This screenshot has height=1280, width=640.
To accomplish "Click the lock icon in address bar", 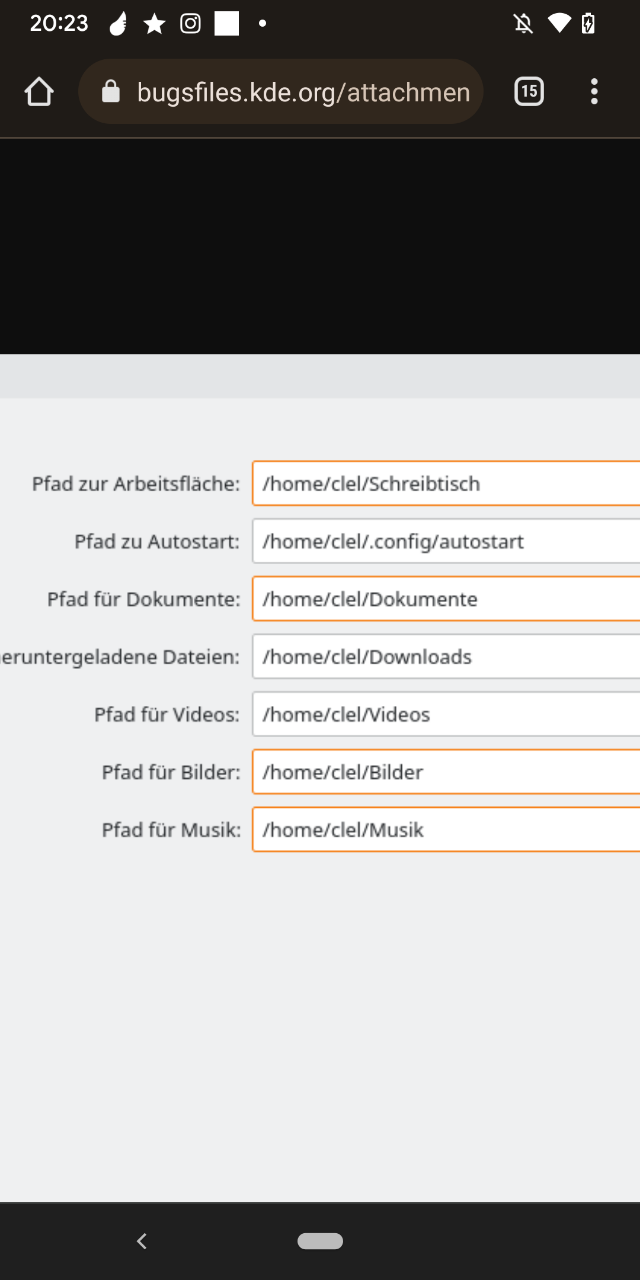I will coord(111,93).
